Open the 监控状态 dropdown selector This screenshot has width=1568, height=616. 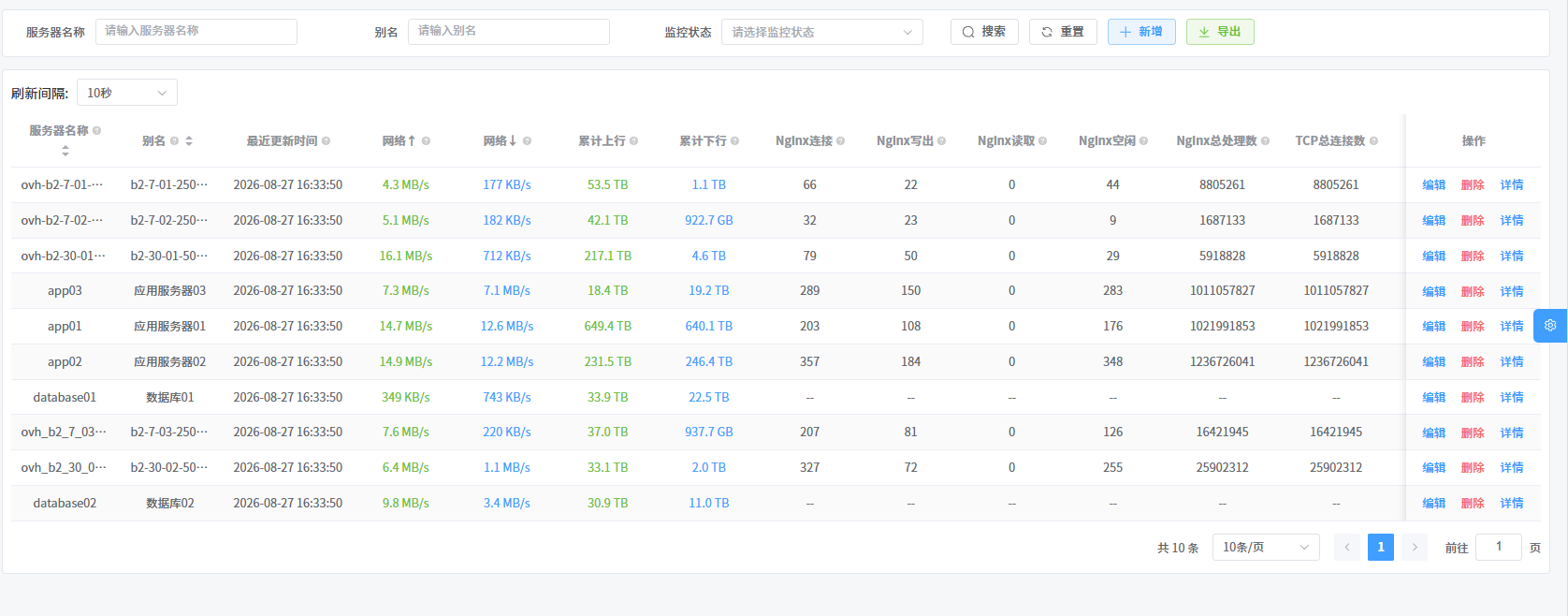[x=821, y=32]
